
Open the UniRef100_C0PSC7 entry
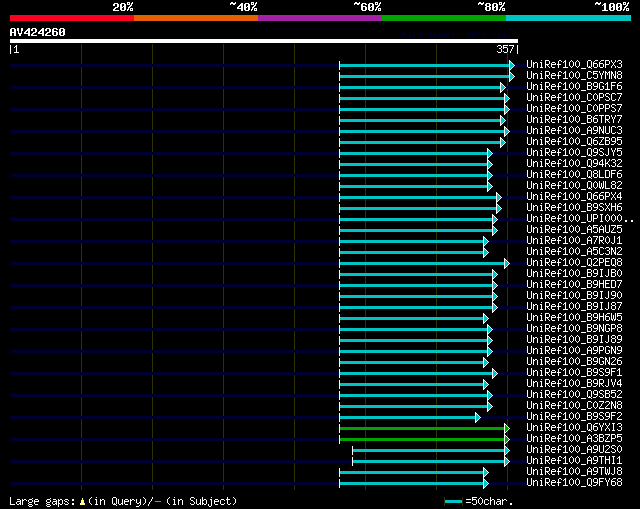pyautogui.click(x=574, y=98)
